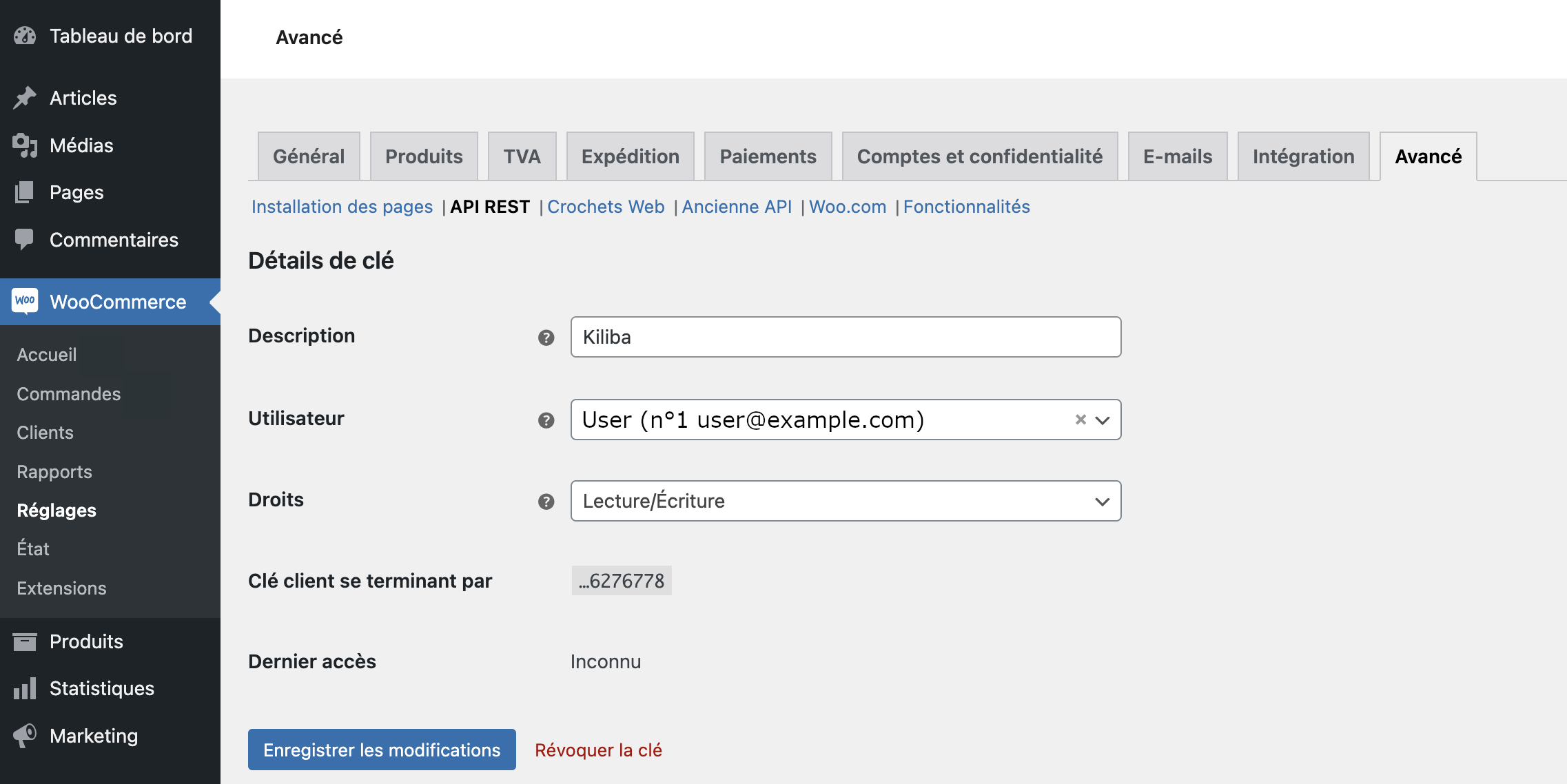This screenshot has height=784, width=1567.
Task: Switch to the Expédition tab
Action: 630,156
